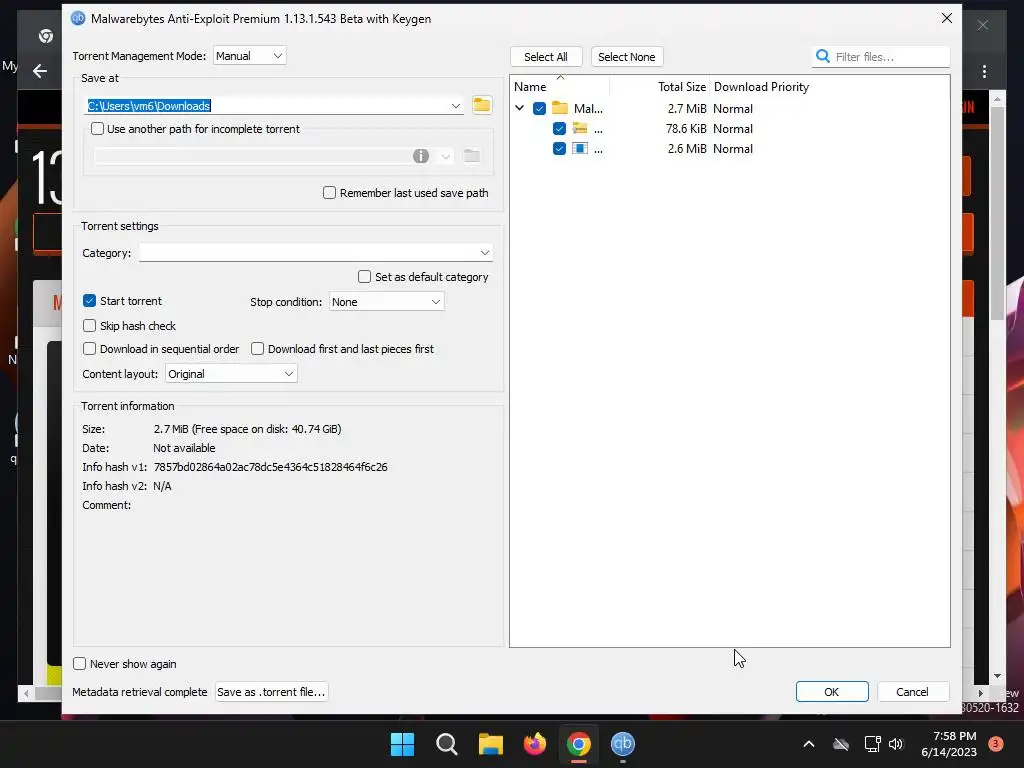This screenshot has height=768, width=1024.
Task: Click the 2.6 MiB file's icon
Action: point(580,148)
